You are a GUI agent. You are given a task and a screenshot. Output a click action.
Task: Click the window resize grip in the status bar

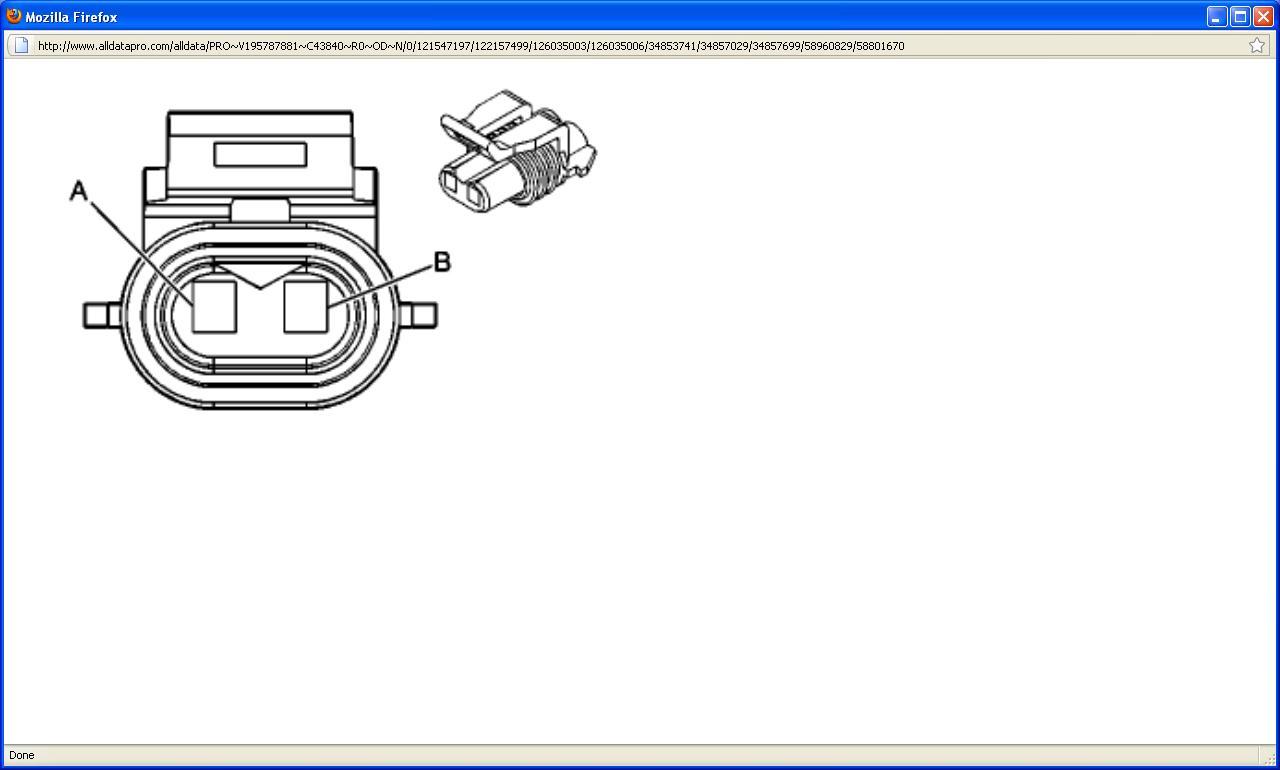tap(1268, 757)
